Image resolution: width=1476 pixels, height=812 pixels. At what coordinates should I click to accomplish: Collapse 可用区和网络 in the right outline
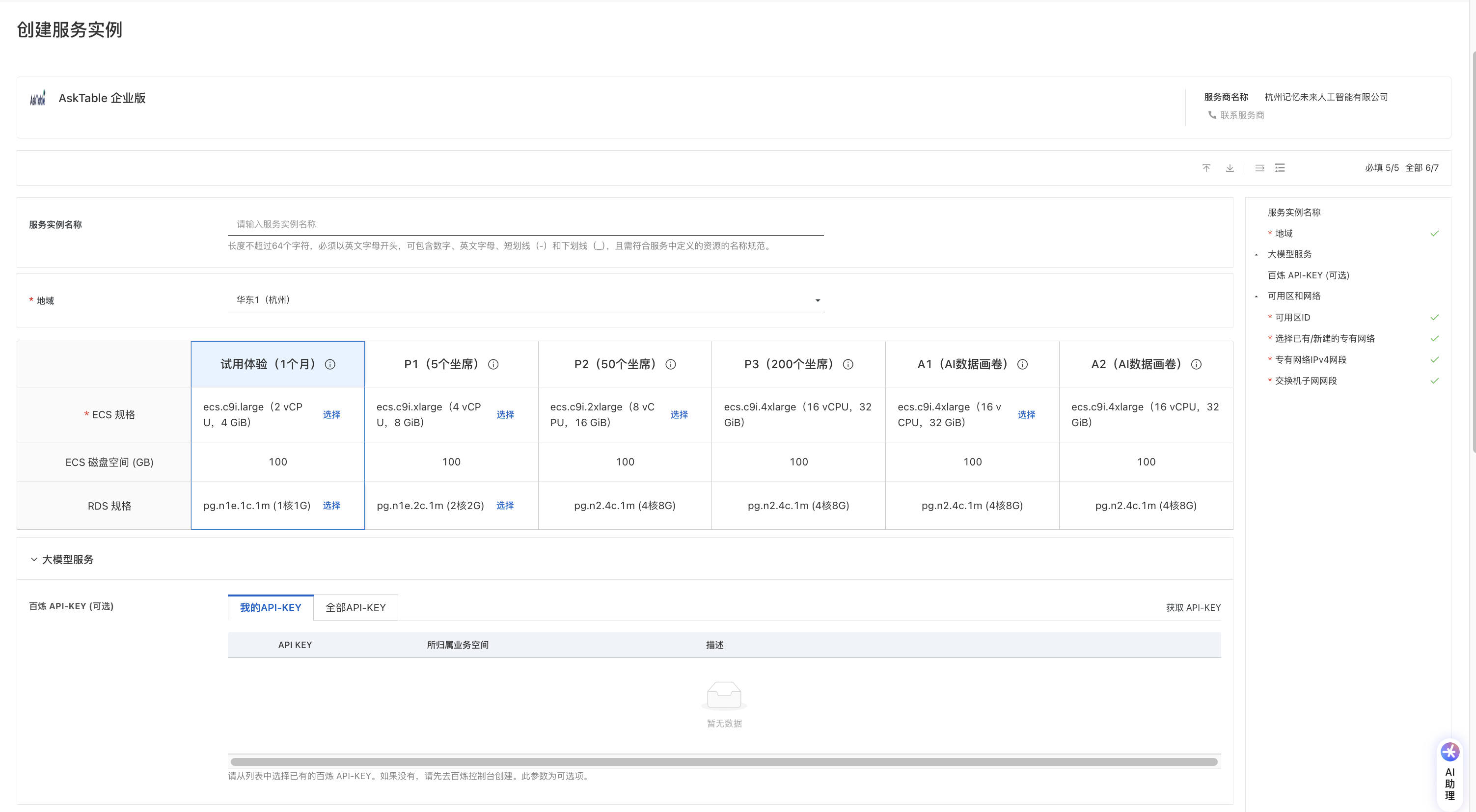click(1256, 296)
